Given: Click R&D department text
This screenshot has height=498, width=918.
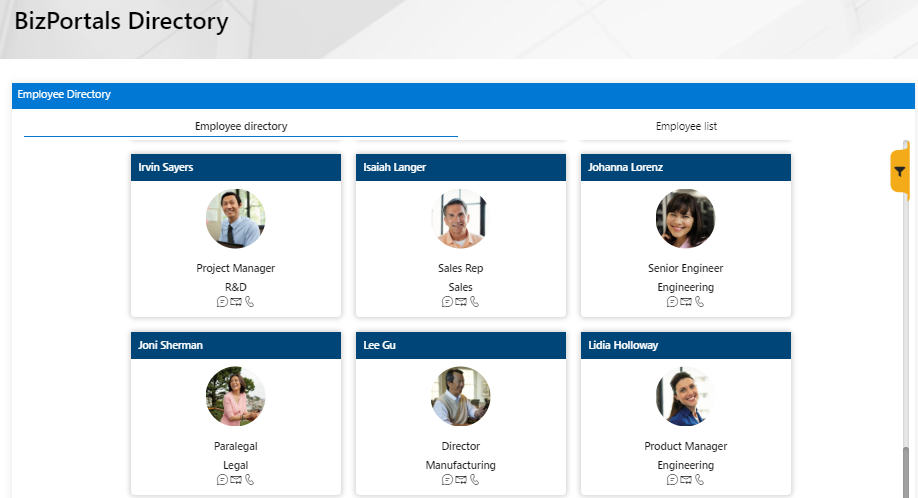Looking at the screenshot, I should pyautogui.click(x=235, y=287).
